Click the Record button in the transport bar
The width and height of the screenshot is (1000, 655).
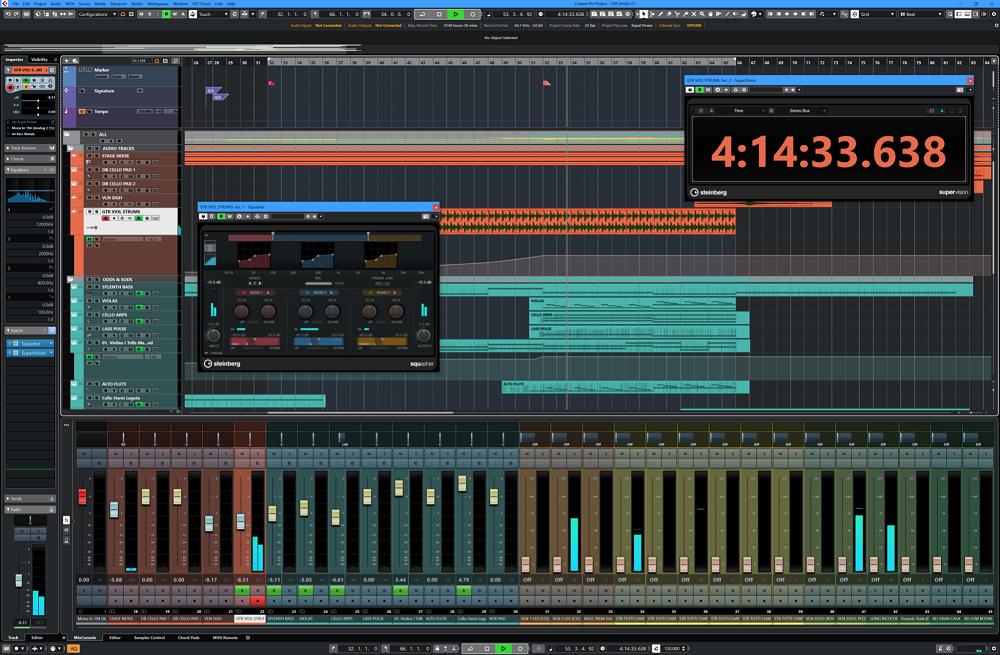[473, 14]
